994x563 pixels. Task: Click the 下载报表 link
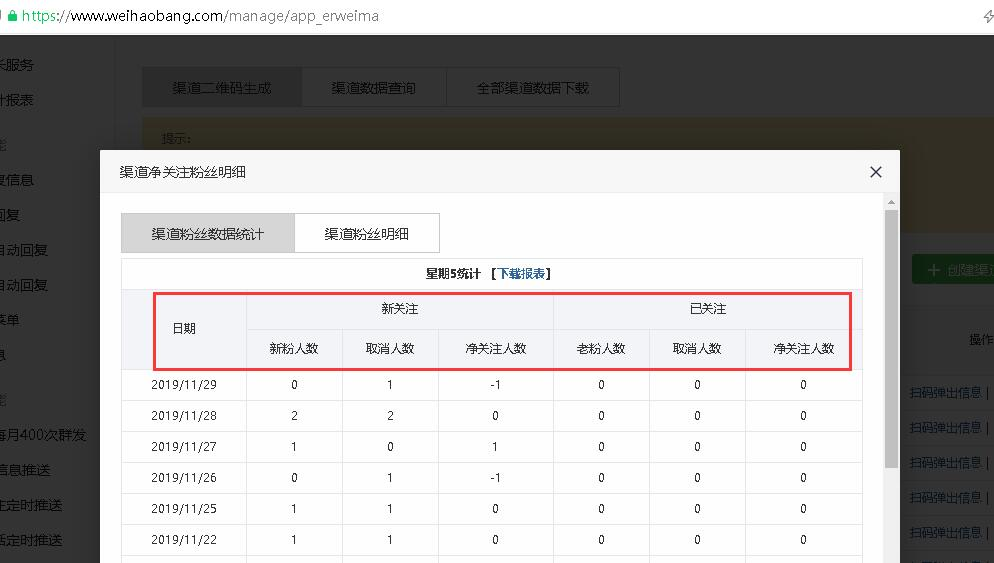point(521,274)
